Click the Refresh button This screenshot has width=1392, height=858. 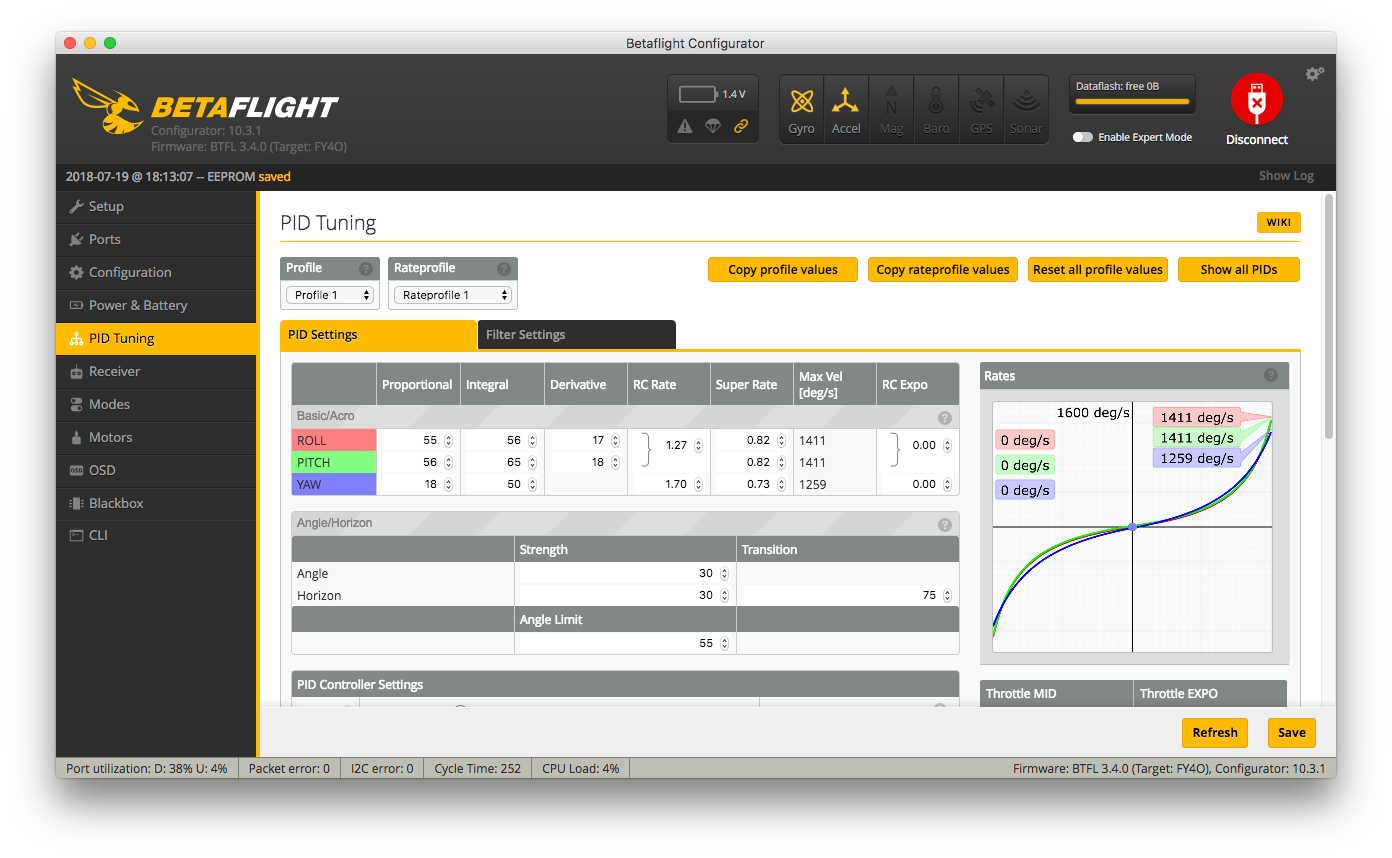[x=1215, y=733]
